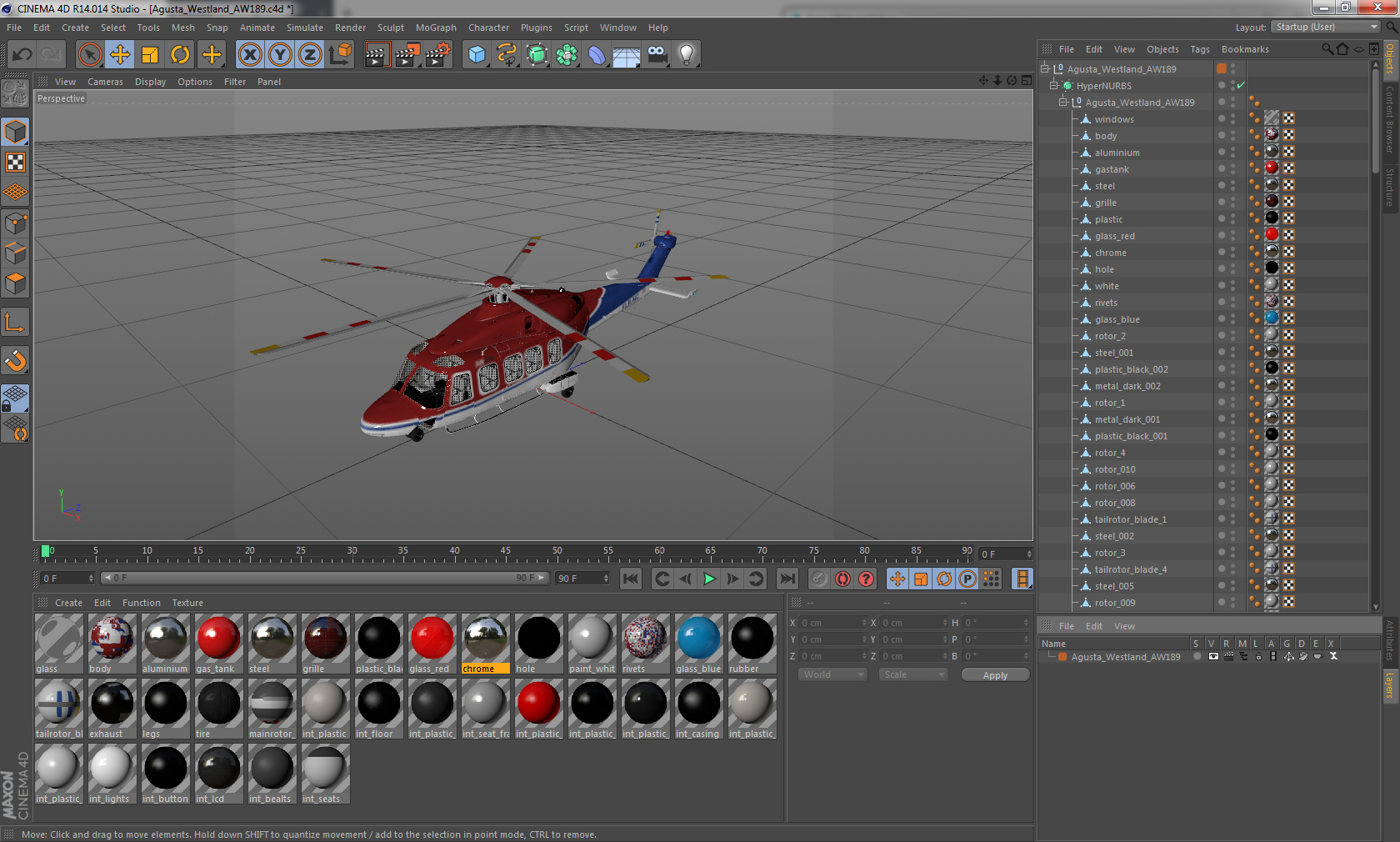Select the gas_tank red material
Viewport: 1400px width, 842px height.
pos(218,644)
